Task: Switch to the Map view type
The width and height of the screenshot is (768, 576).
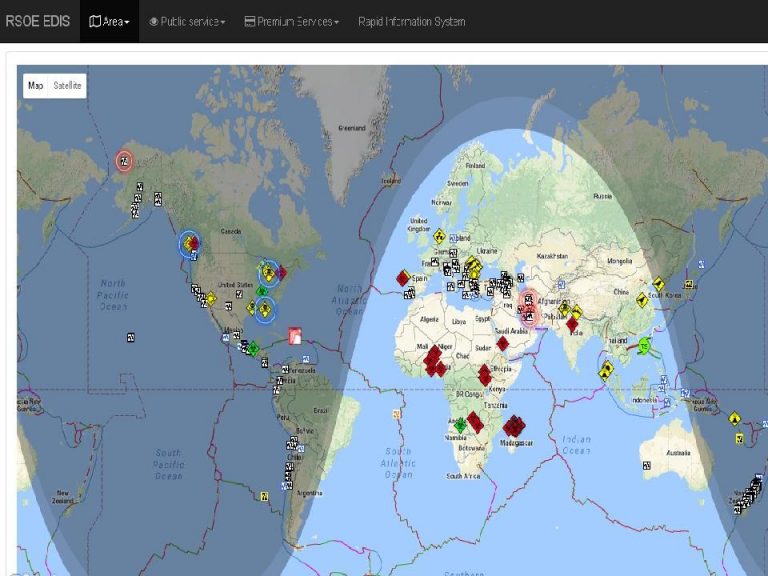Action: [36, 86]
